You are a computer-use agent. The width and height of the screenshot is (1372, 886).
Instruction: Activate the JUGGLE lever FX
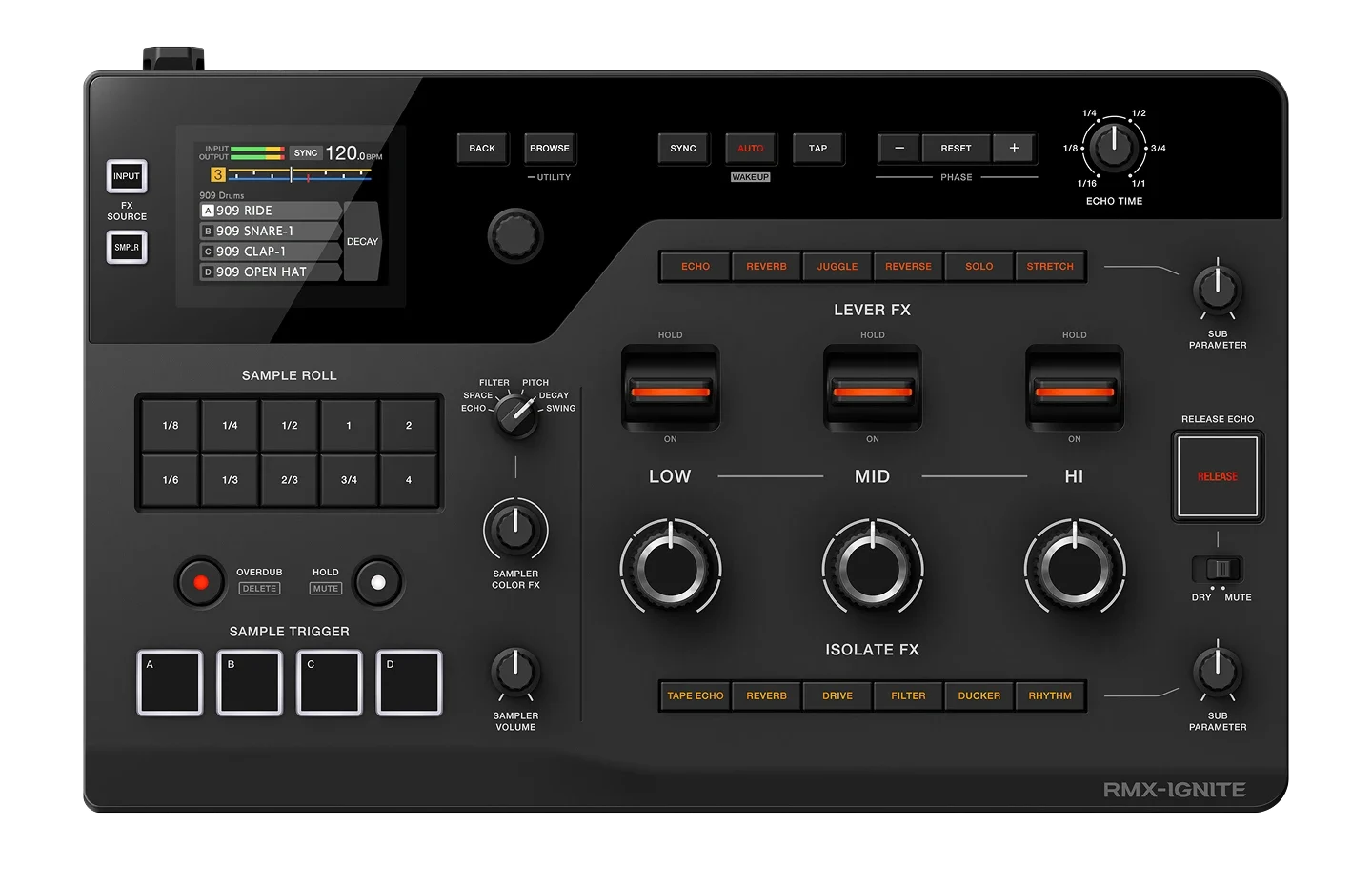(837, 266)
